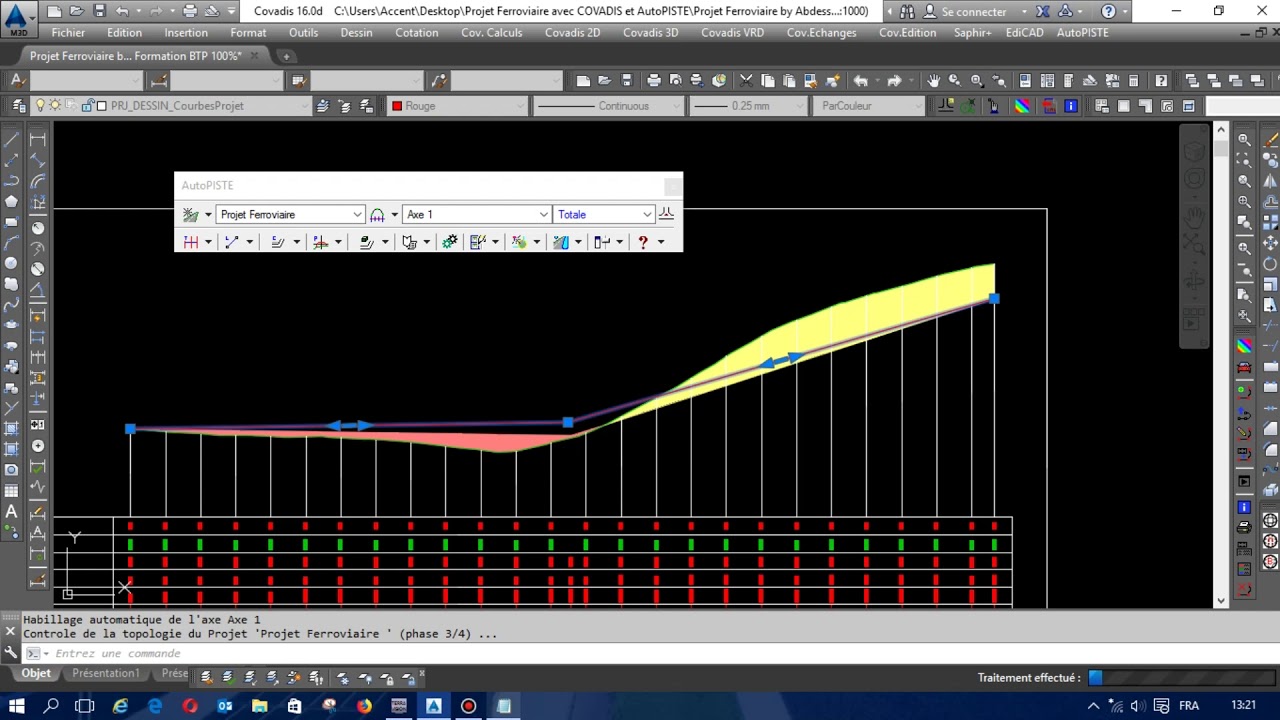
Task: Toggle the layer lock padlock icon
Action: coord(87,105)
